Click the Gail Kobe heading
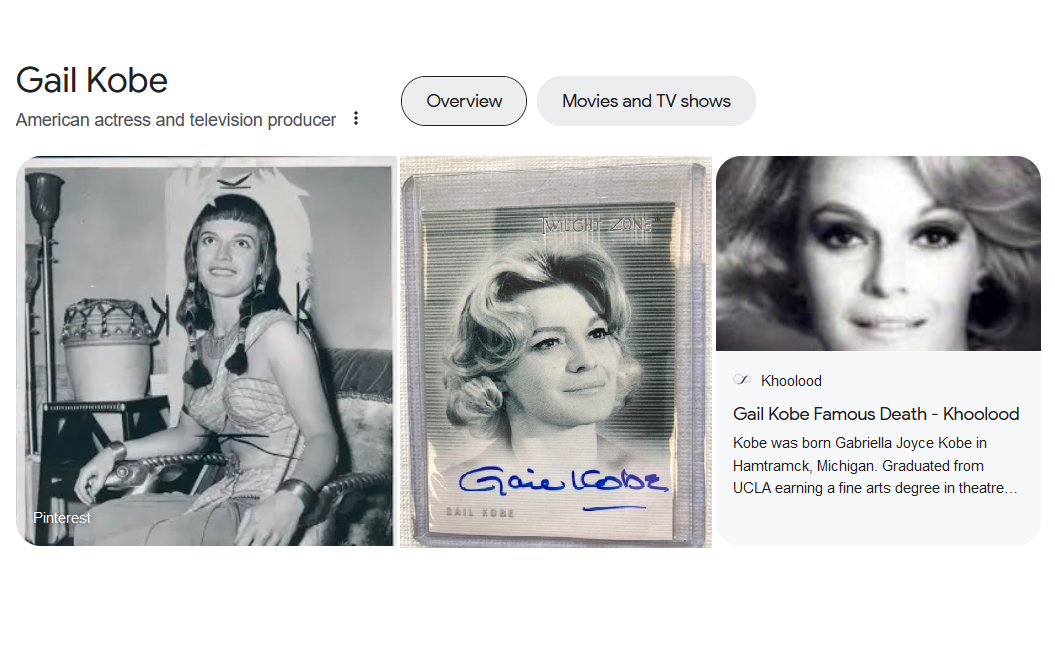Screen dimensions: 1055x672 pos(92,81)
